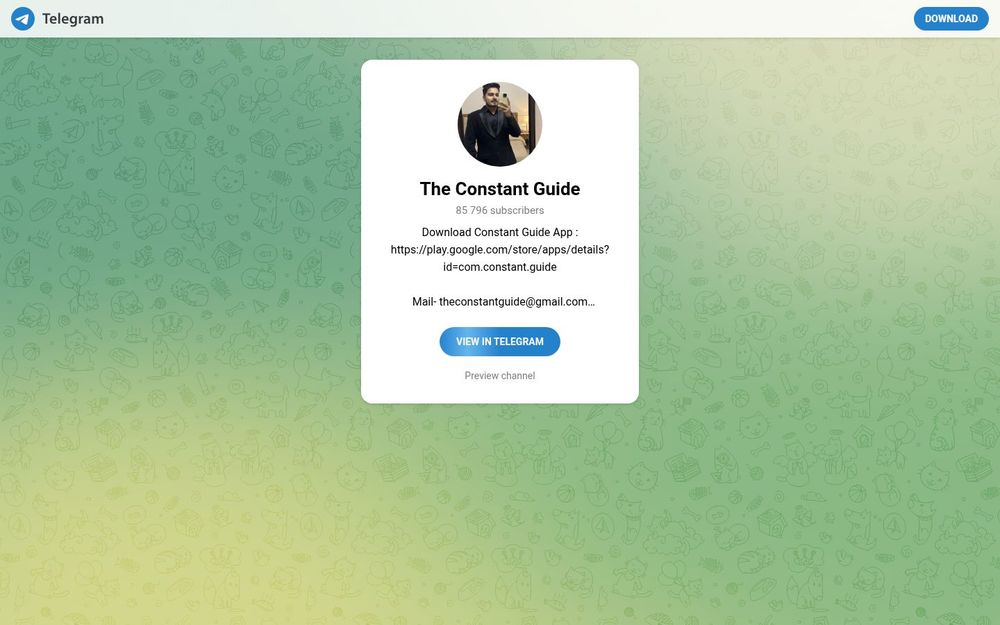Click the phone held in profile photo
This screenshot has width=1000, height=625.
pyautogui.click(x=505, y=100)
